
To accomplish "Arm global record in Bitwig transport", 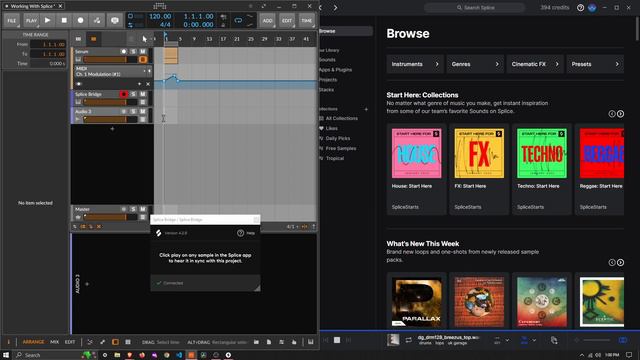I will point(80,20).
